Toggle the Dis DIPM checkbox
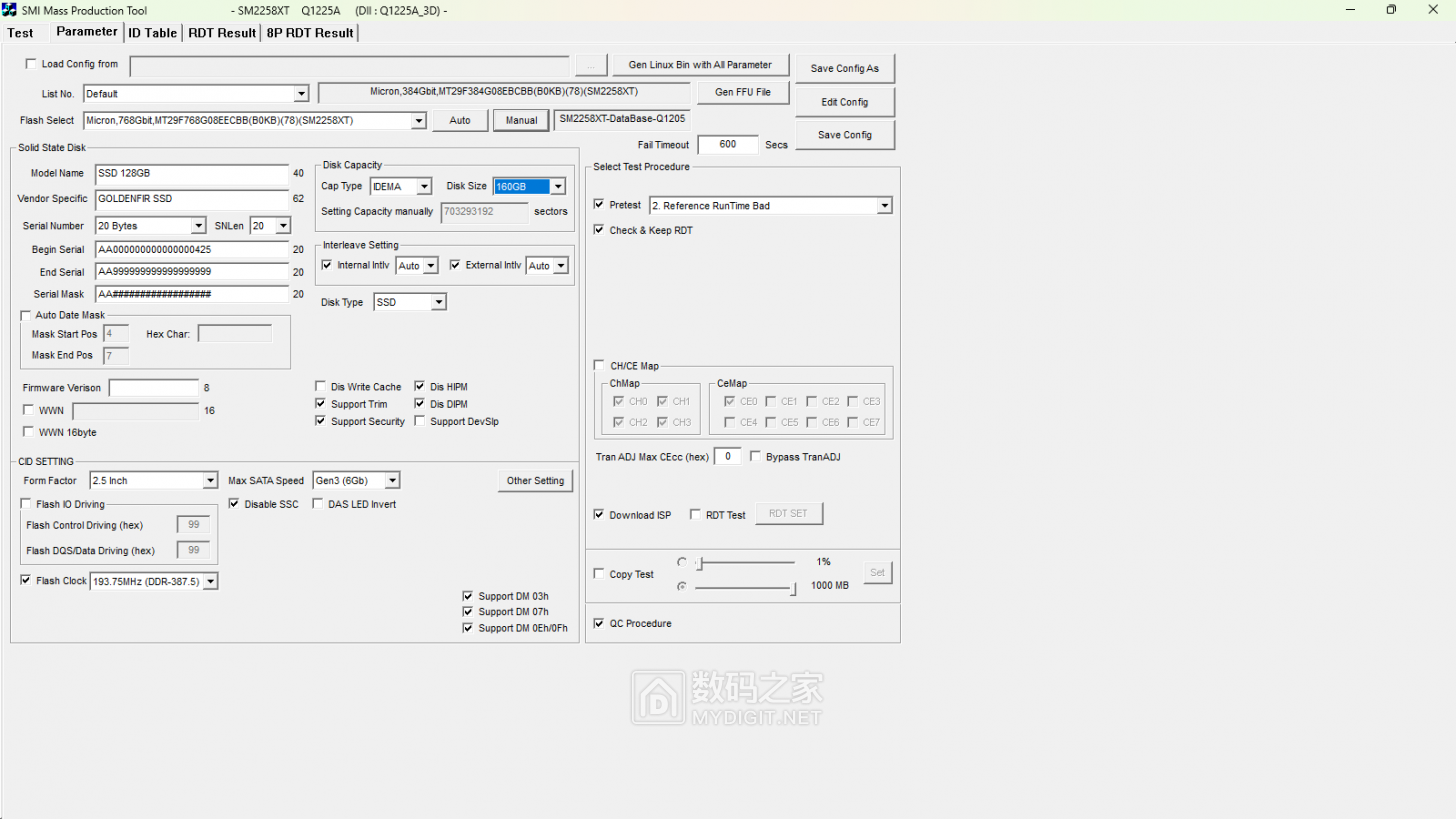The width and height of the screenshot is (1456, 819). [420, 403]
